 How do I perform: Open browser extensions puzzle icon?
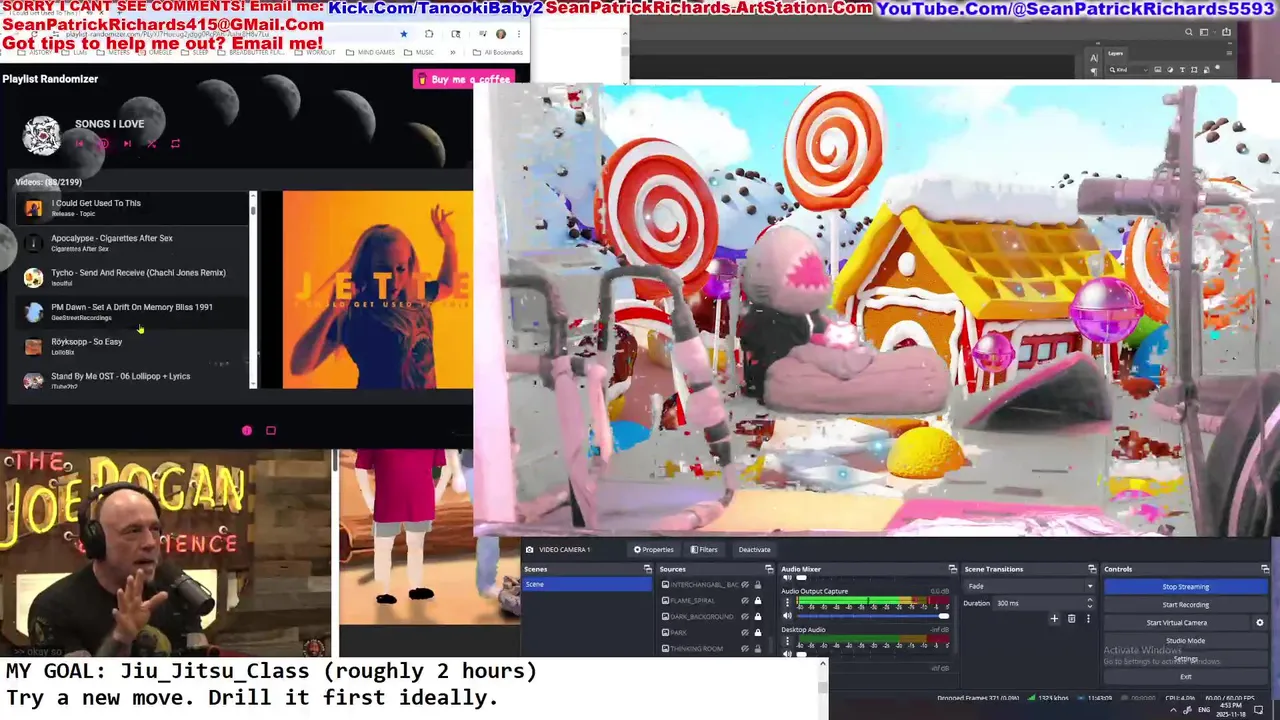pyautogui.click(x=429, y=34)
